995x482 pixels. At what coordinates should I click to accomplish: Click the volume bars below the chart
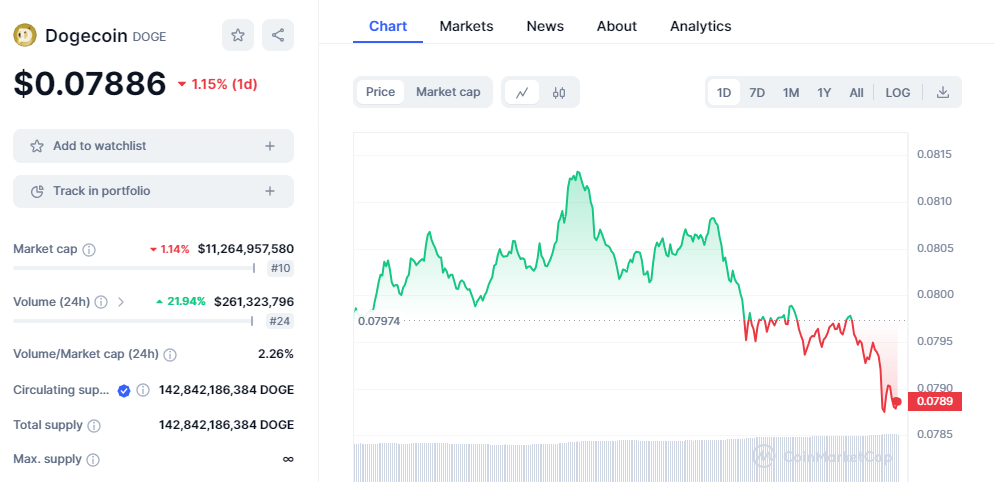(x=626, y=458)
